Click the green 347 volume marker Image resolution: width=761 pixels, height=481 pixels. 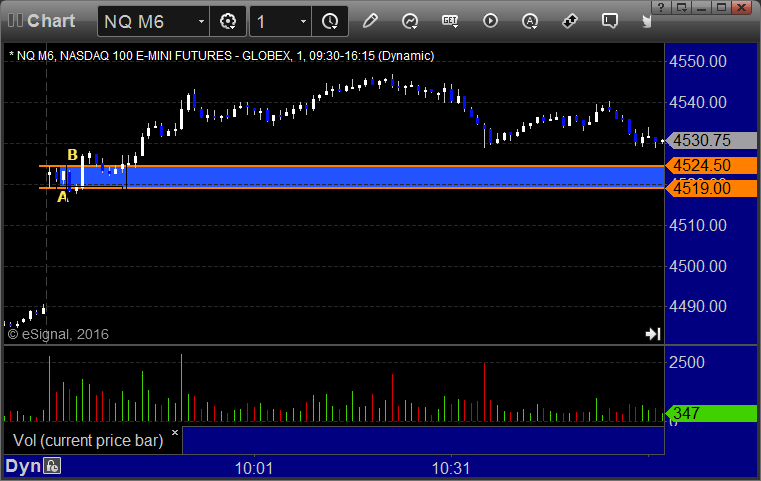pos(710,413)
